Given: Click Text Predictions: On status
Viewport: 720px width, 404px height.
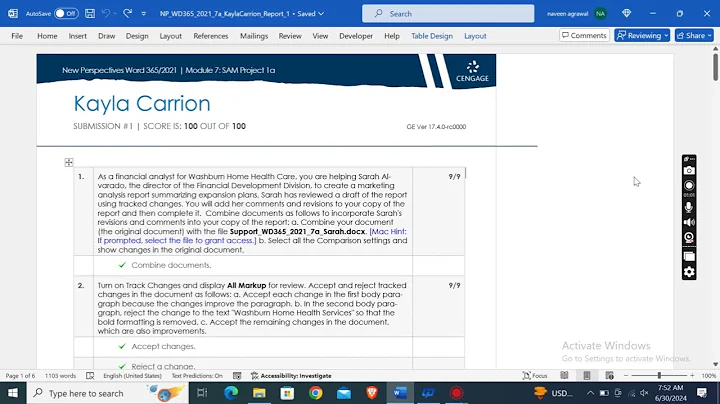Looking at the screenshot, I should click(x=197, y=376).
